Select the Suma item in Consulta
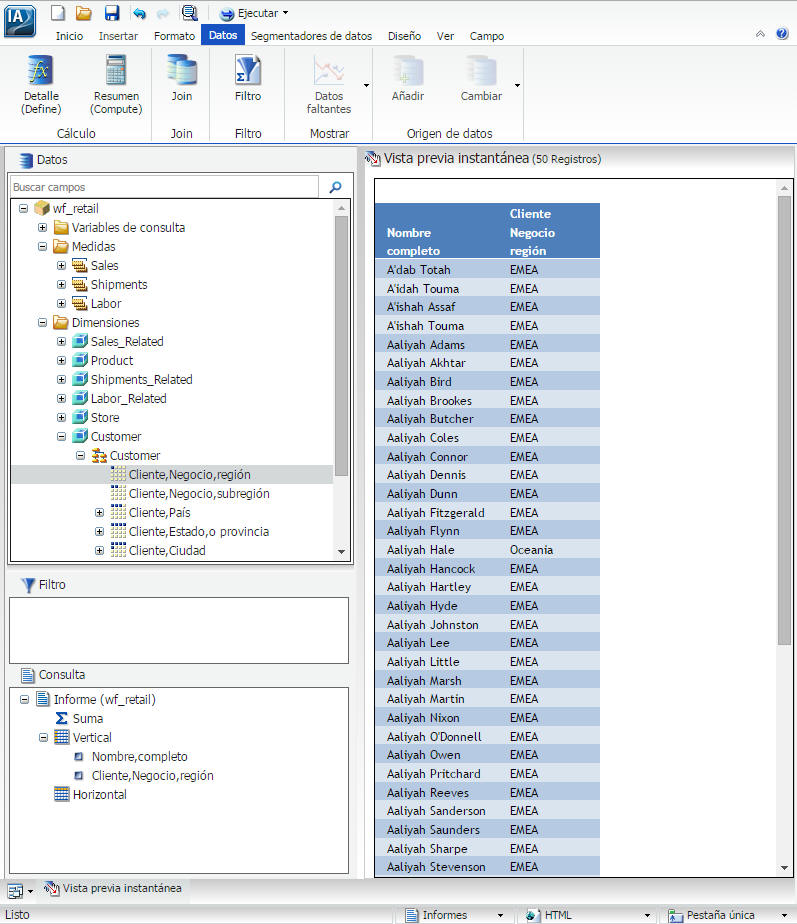797x924 pixels. pos(88,718)
